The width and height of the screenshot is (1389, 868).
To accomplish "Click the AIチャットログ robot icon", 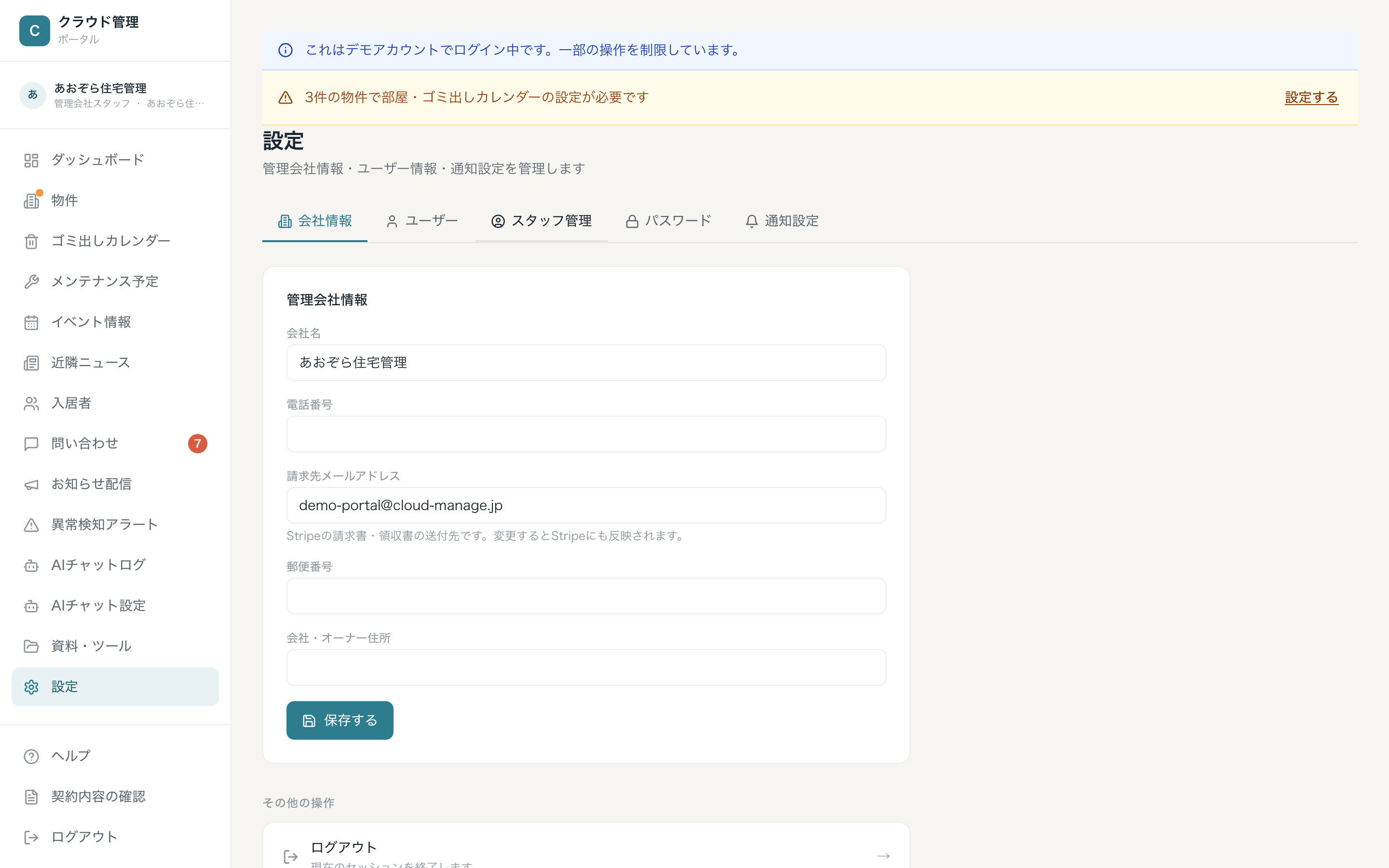I will tap(31, 566).
